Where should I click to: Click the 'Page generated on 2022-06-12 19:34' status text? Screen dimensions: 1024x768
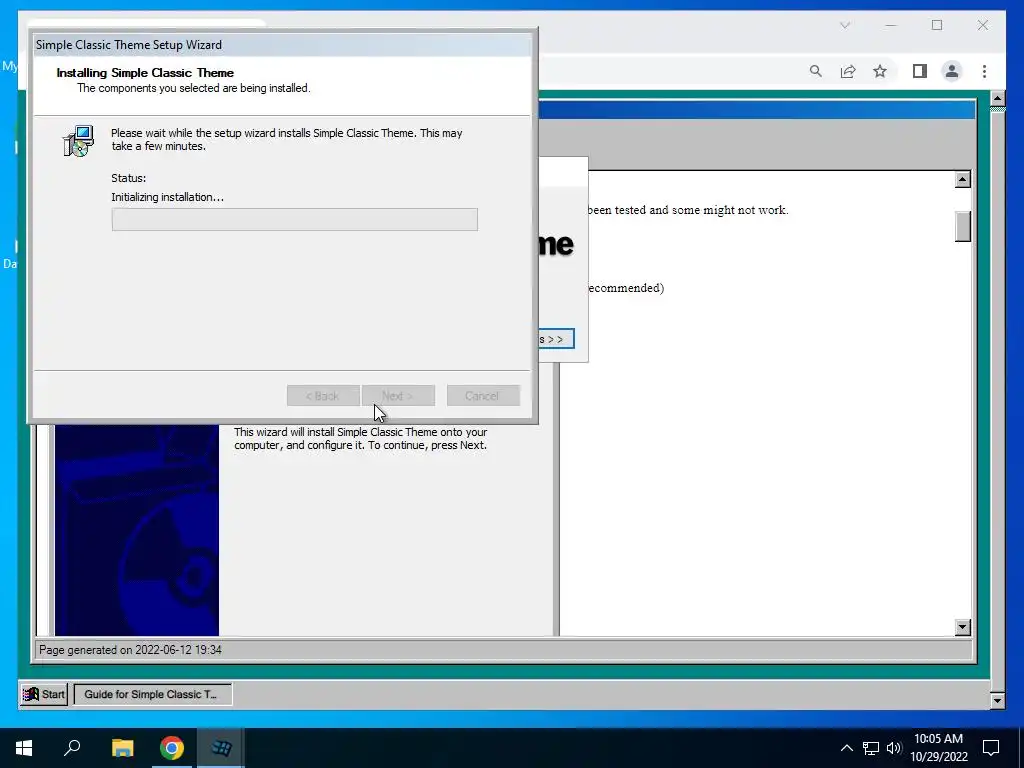130,650
